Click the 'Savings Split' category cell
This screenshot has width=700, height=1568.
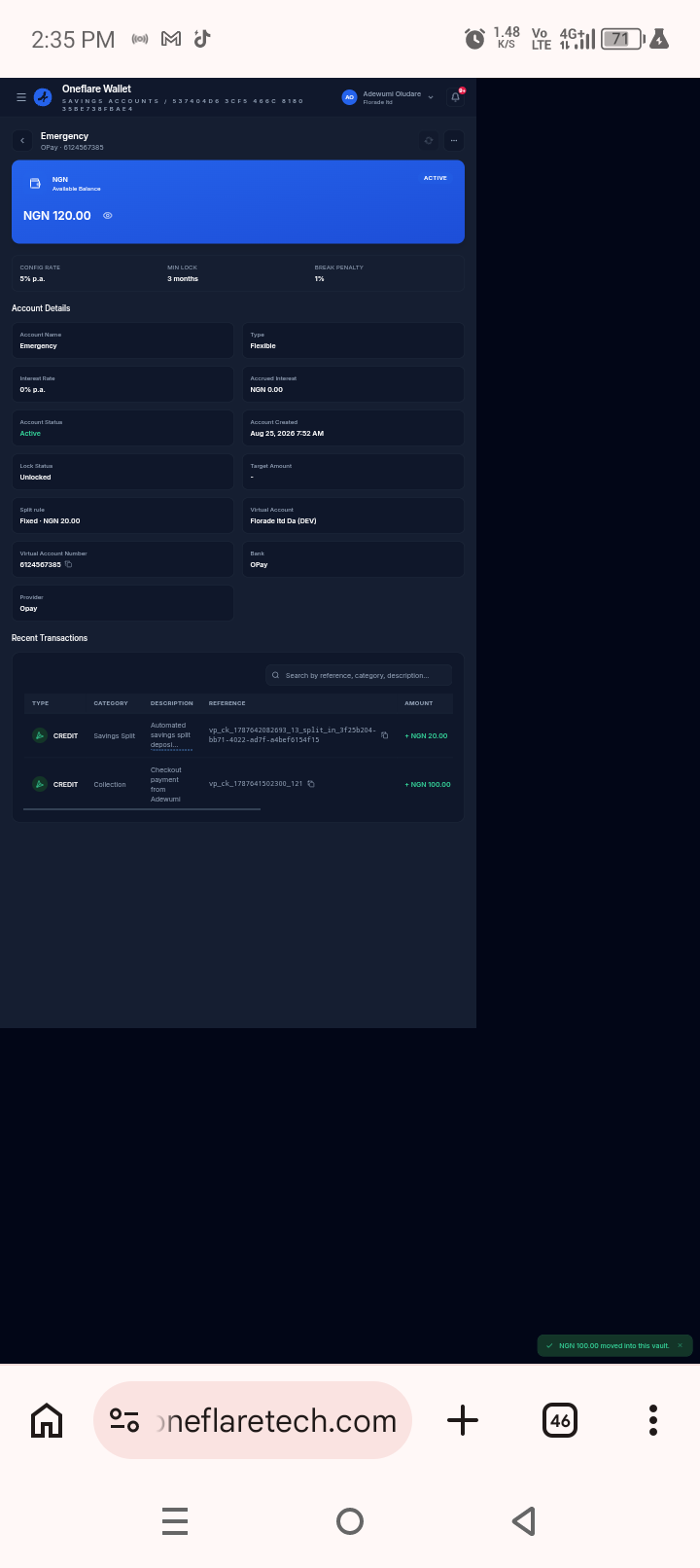coord(115,736)
